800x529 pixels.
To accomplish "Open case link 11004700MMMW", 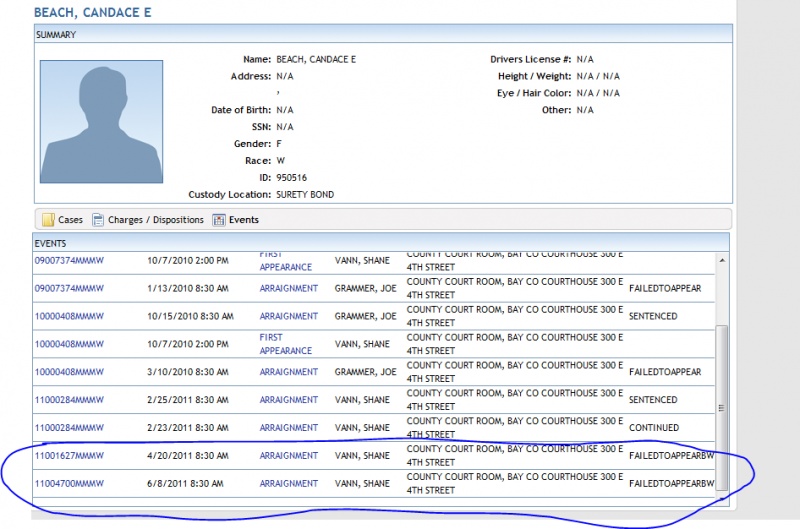I will (69, 484).
